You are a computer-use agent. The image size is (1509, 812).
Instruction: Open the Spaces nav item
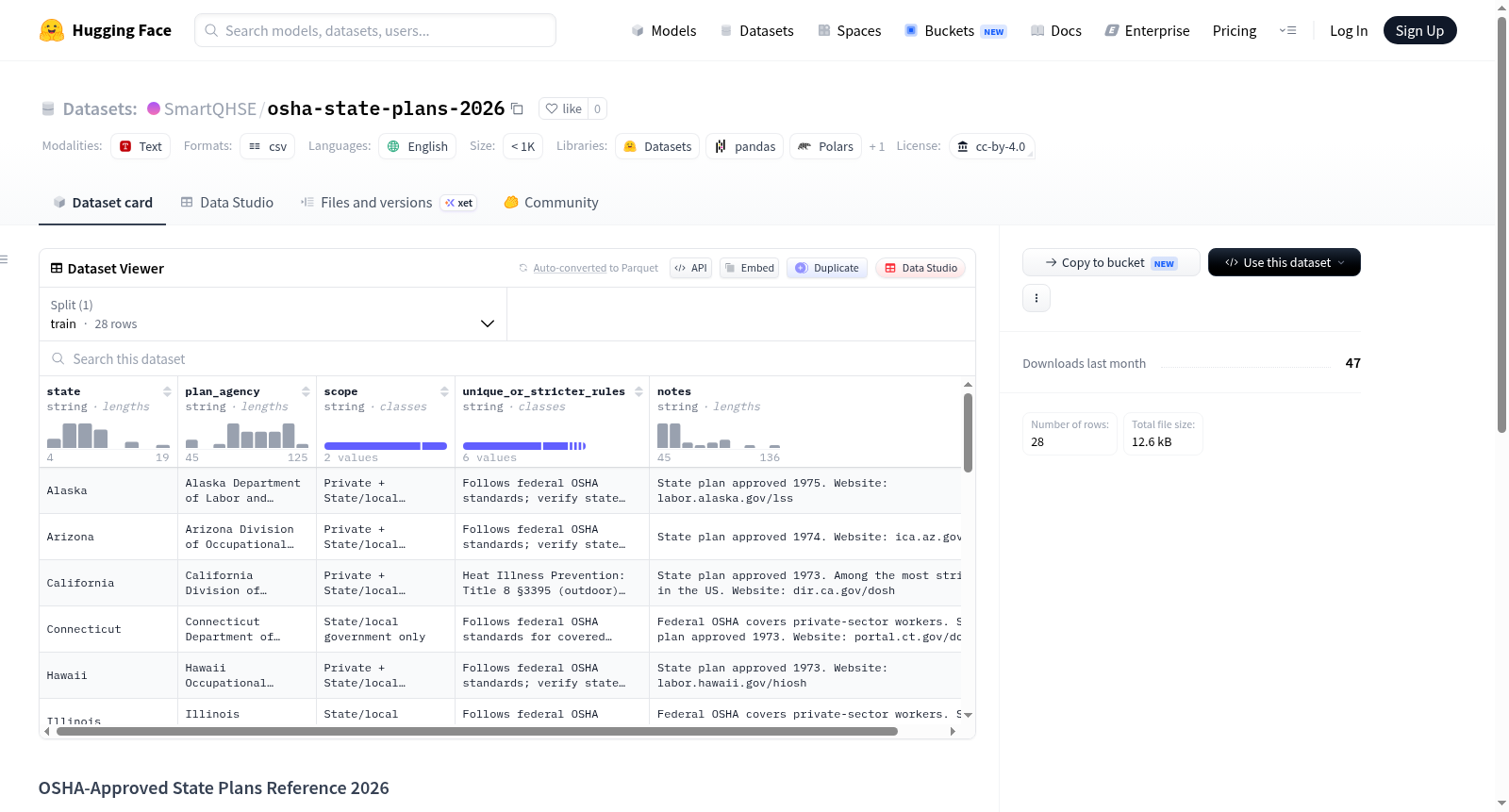849,30
